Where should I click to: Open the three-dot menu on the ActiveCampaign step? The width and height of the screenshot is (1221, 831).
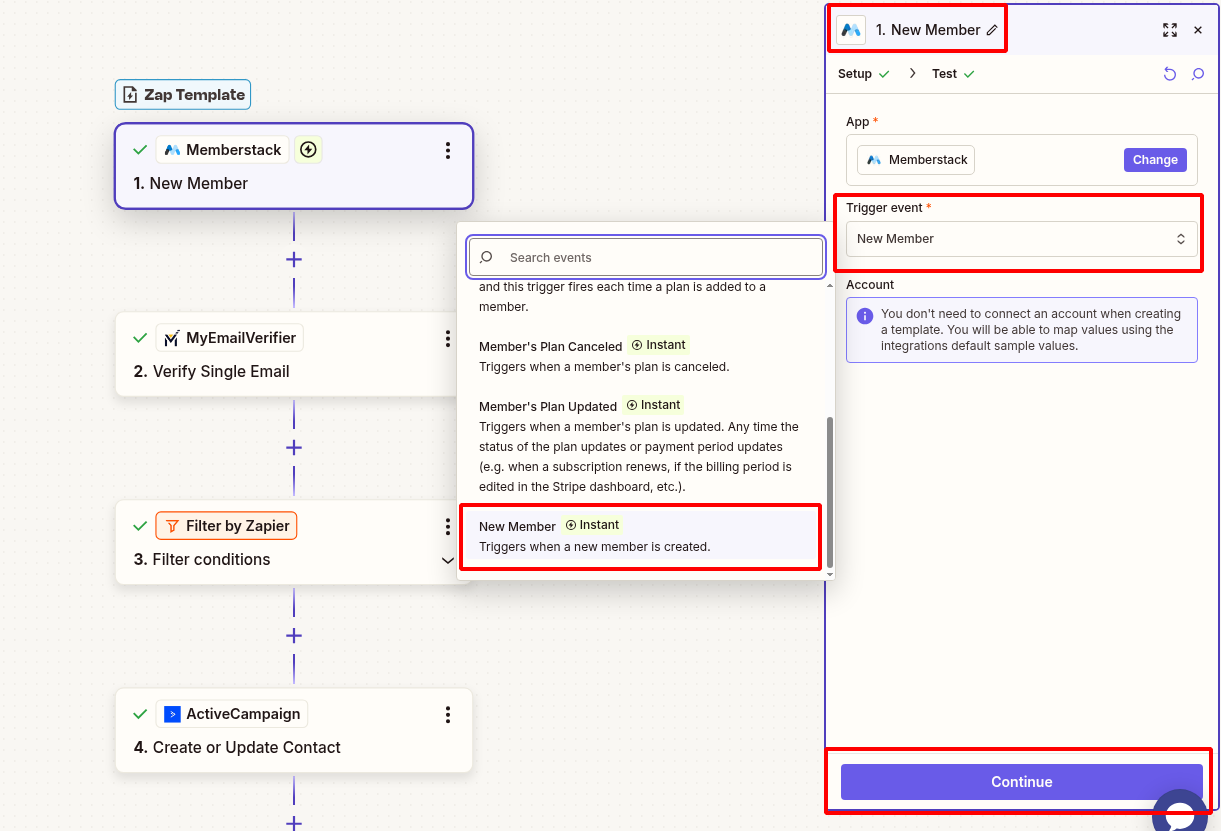447,714
